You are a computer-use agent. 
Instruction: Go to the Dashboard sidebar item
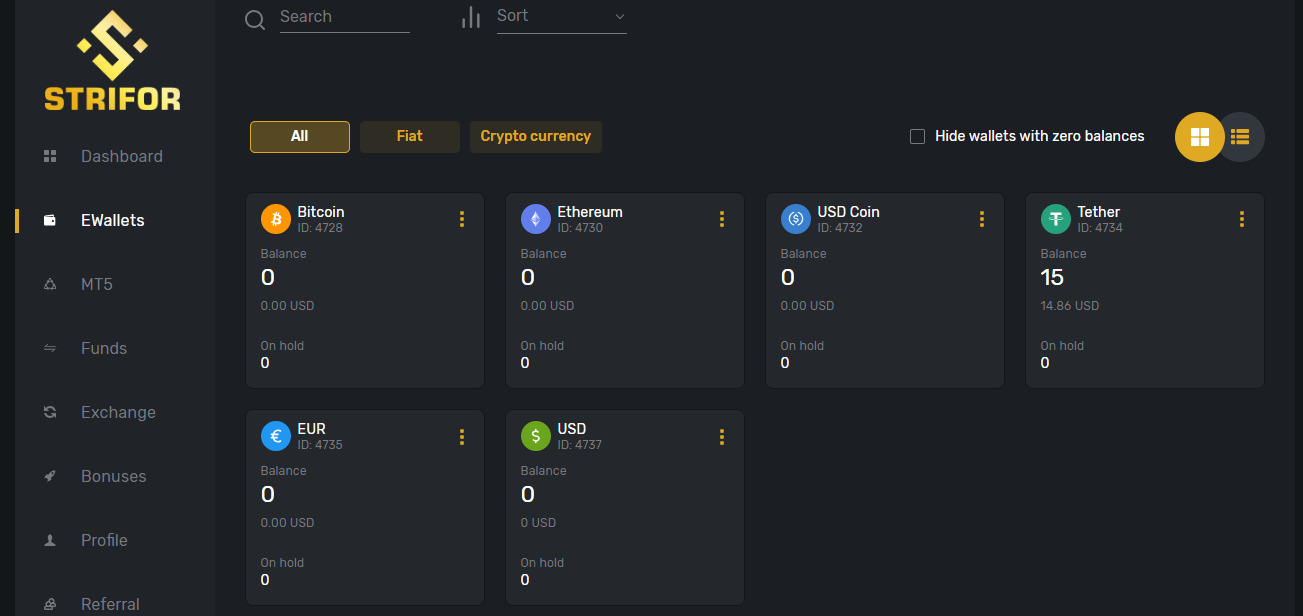coord(121,156)
